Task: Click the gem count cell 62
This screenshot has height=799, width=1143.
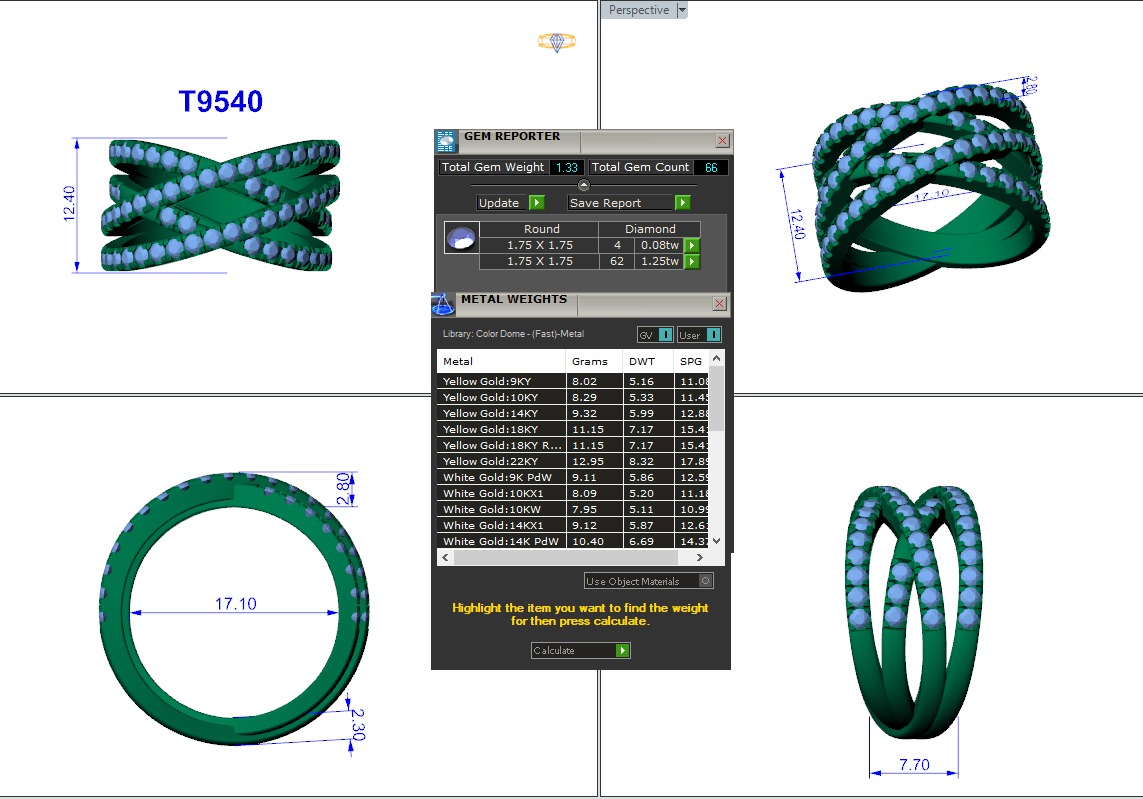Action: tap(617, 262)
